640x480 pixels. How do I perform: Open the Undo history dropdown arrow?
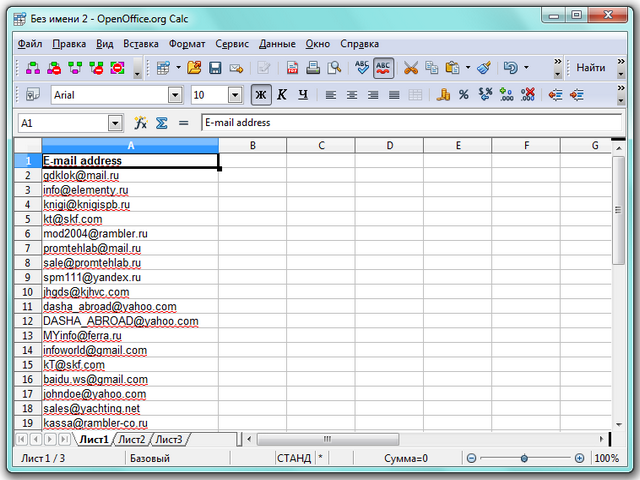[x=527, y=67]
